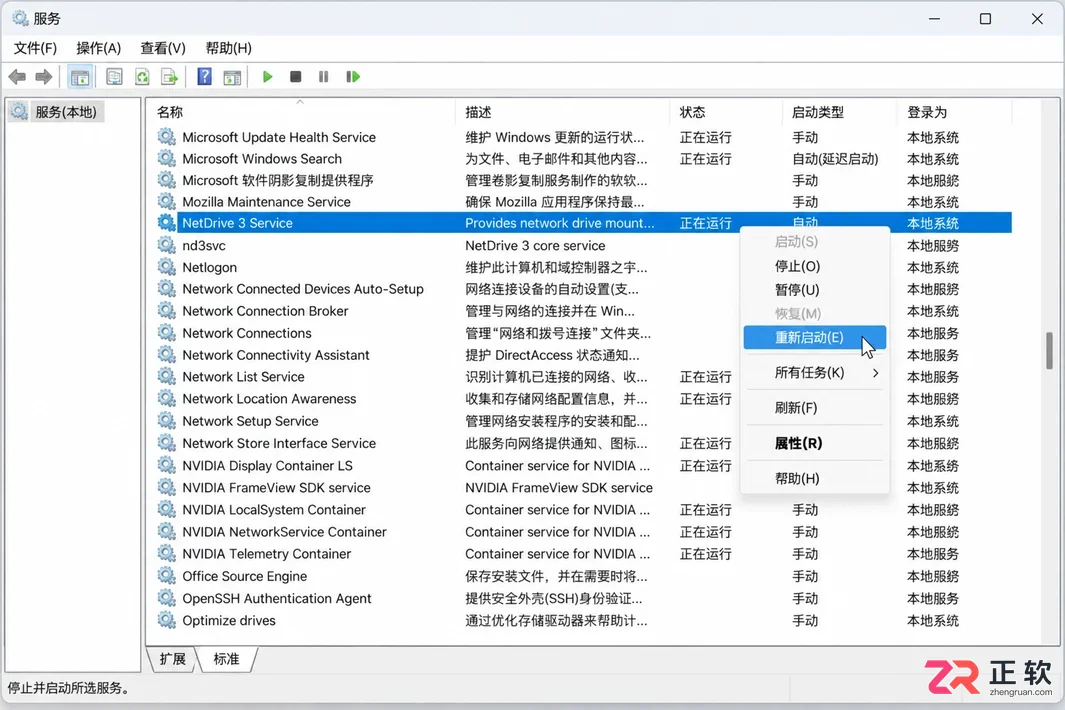Select Microsoft Update Health Service row
1065x710 pixels.
[x=584, y=137]
